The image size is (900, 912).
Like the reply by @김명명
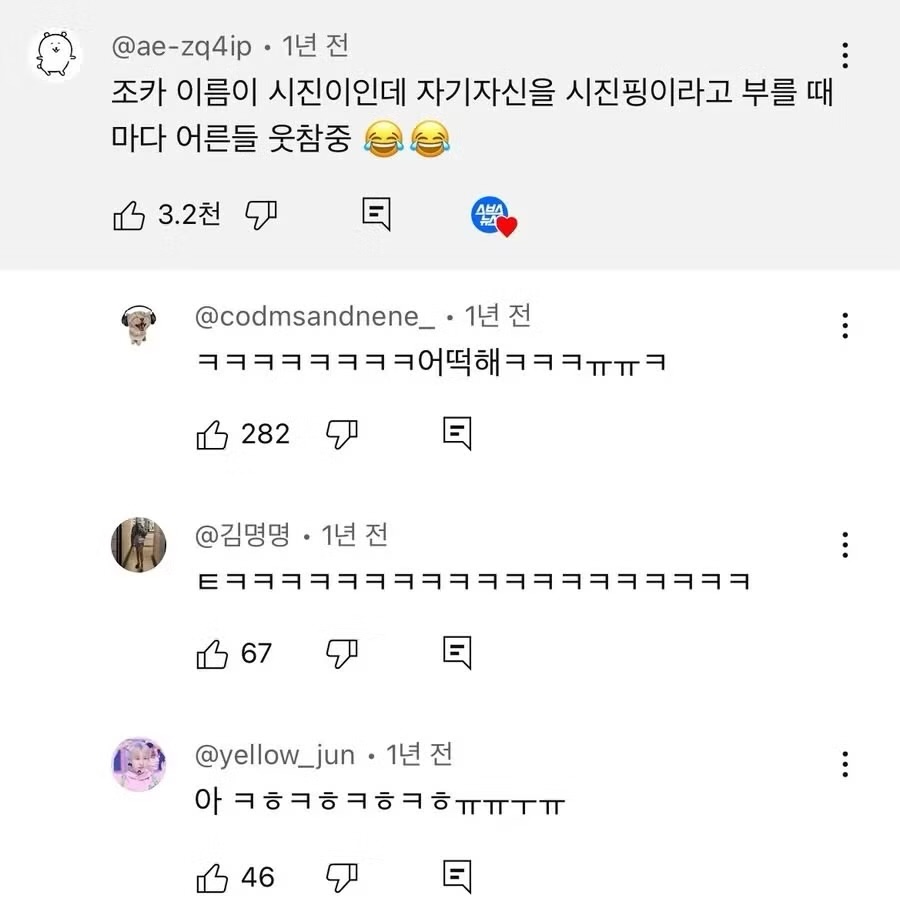pyautogui.click(x=213, y=653)
